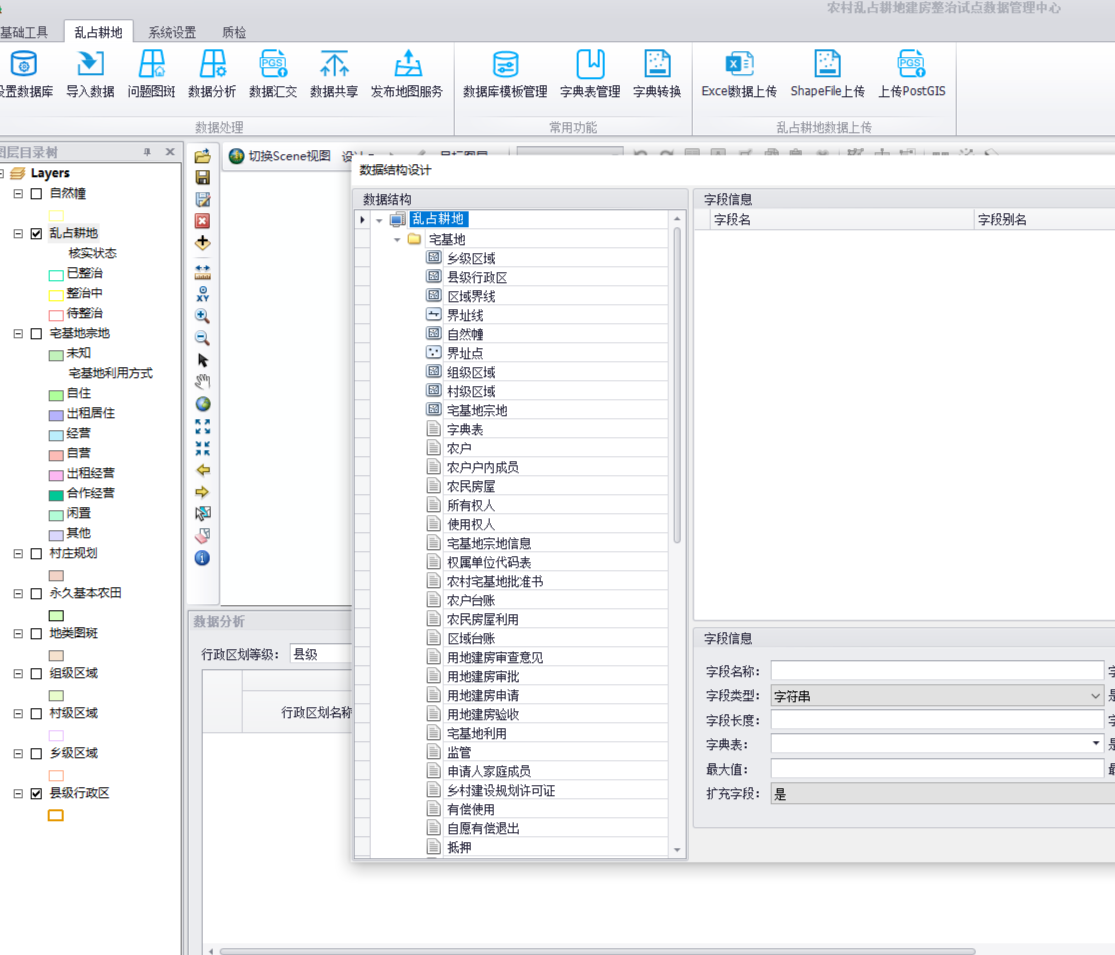Save the map document with the floppy disk icon
The image size is (1115, 955).
tap(203, 178)
